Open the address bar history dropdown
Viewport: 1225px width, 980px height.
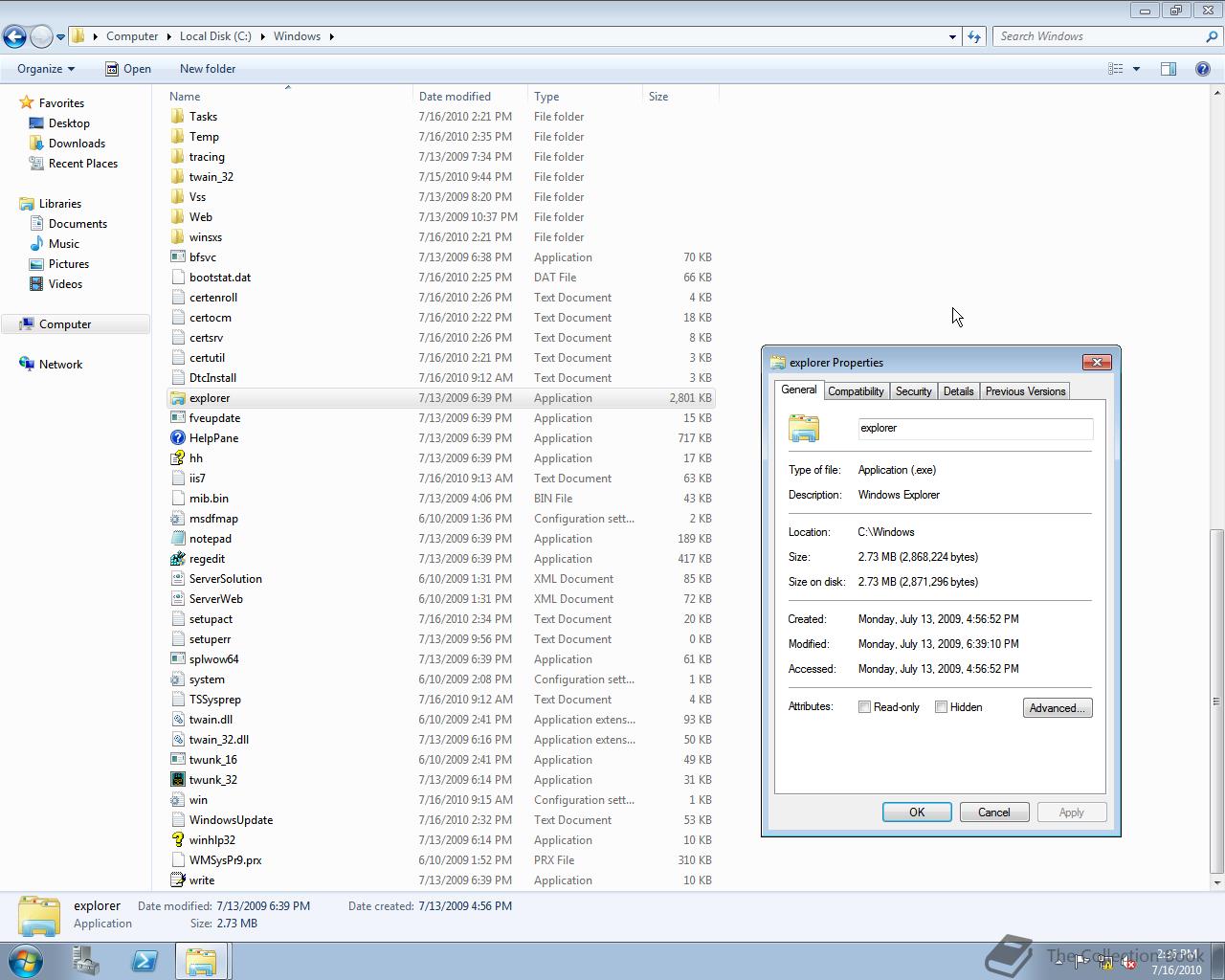[952, 36]
